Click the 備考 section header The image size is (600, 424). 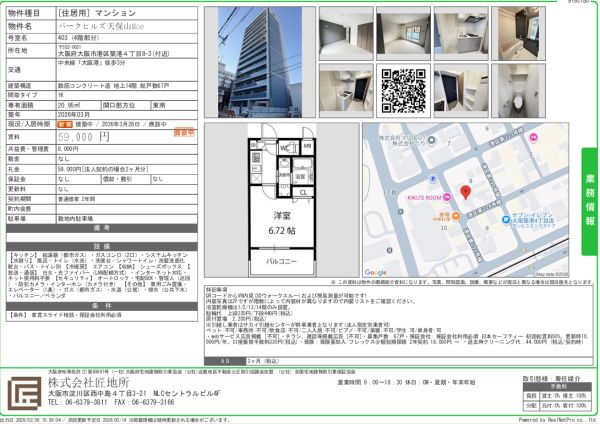coord(101,228)
